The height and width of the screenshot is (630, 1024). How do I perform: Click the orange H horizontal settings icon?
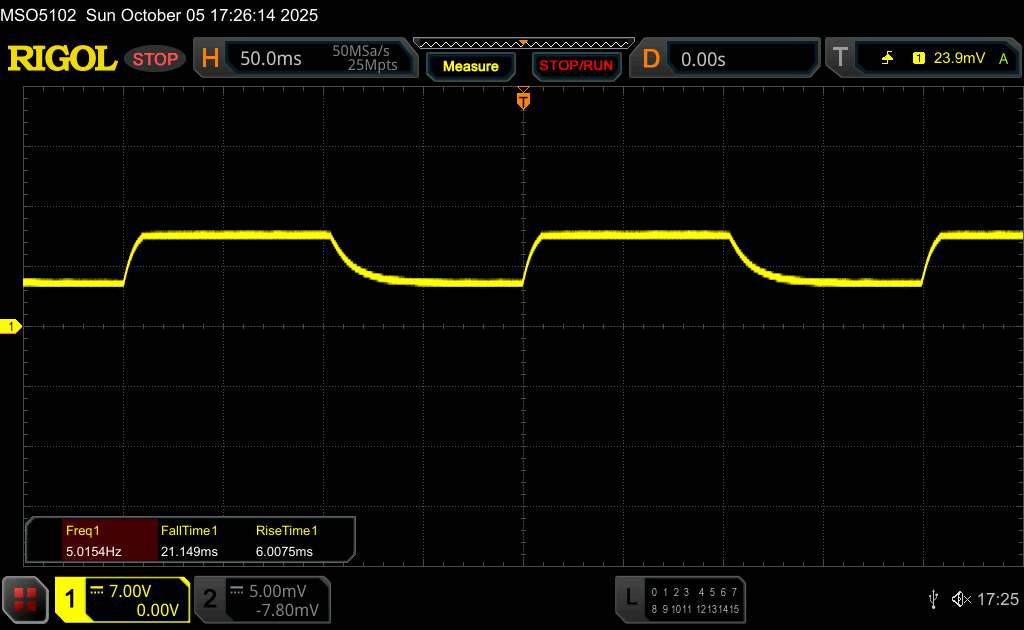210,59
